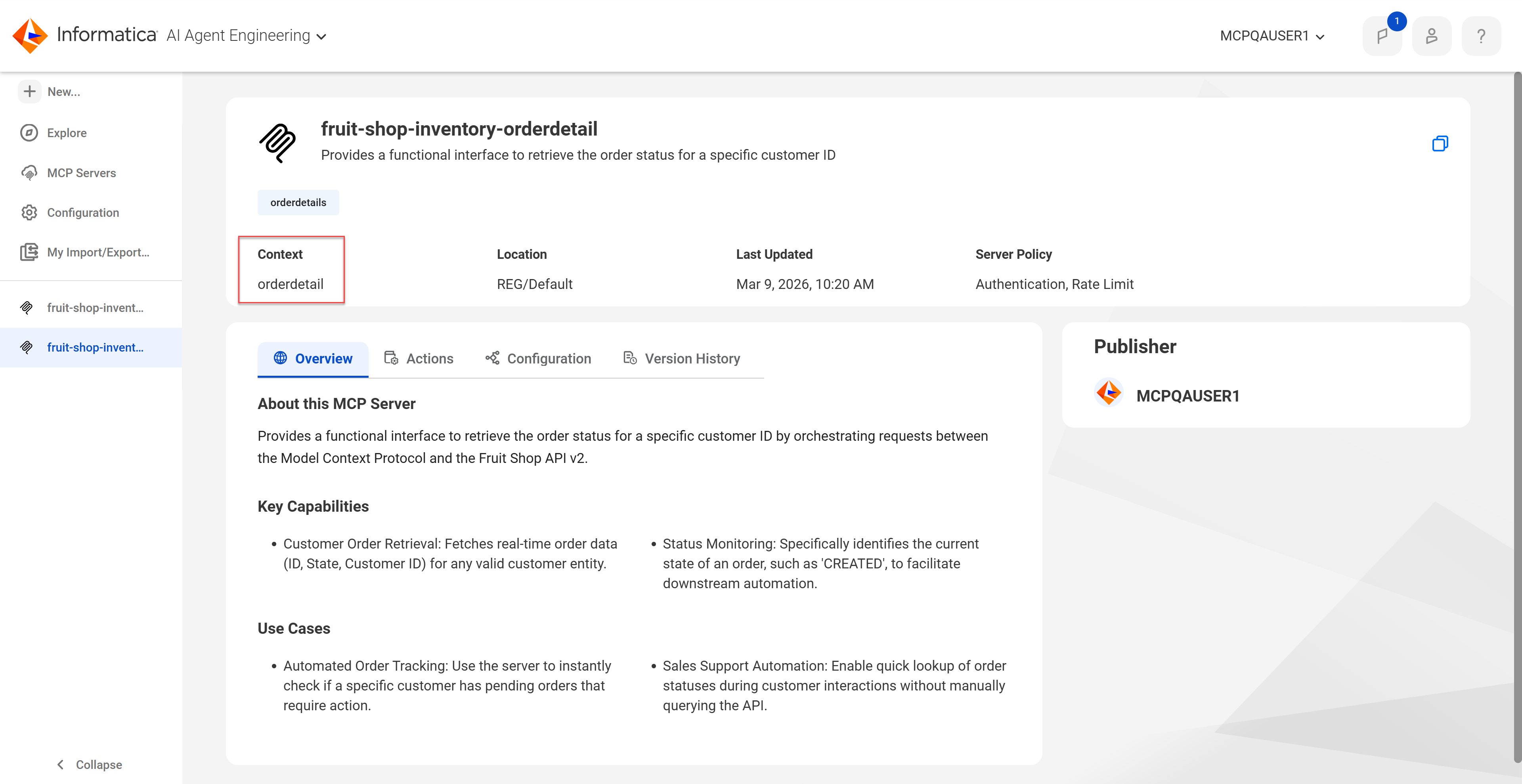
Task: Switch to the Overview tab
Action: pyautogui.click(x=313, y=359)
